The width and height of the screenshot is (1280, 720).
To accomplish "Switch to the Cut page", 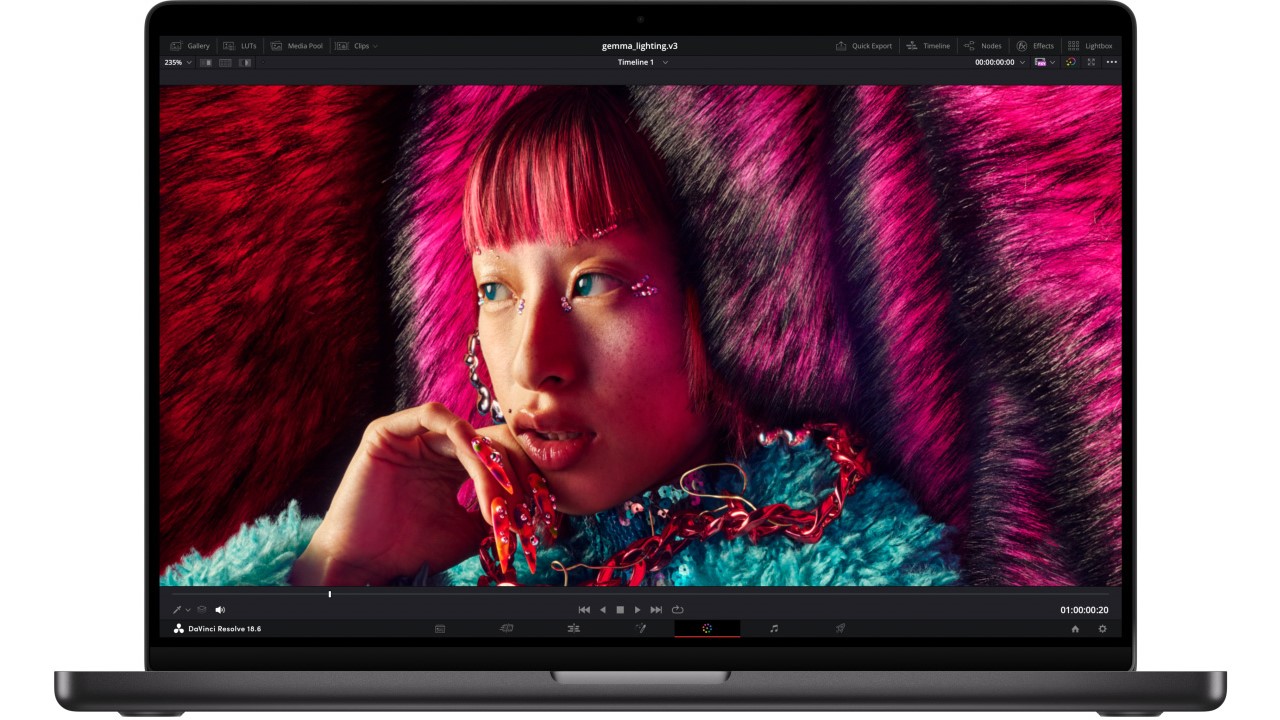I will [506, 629].
